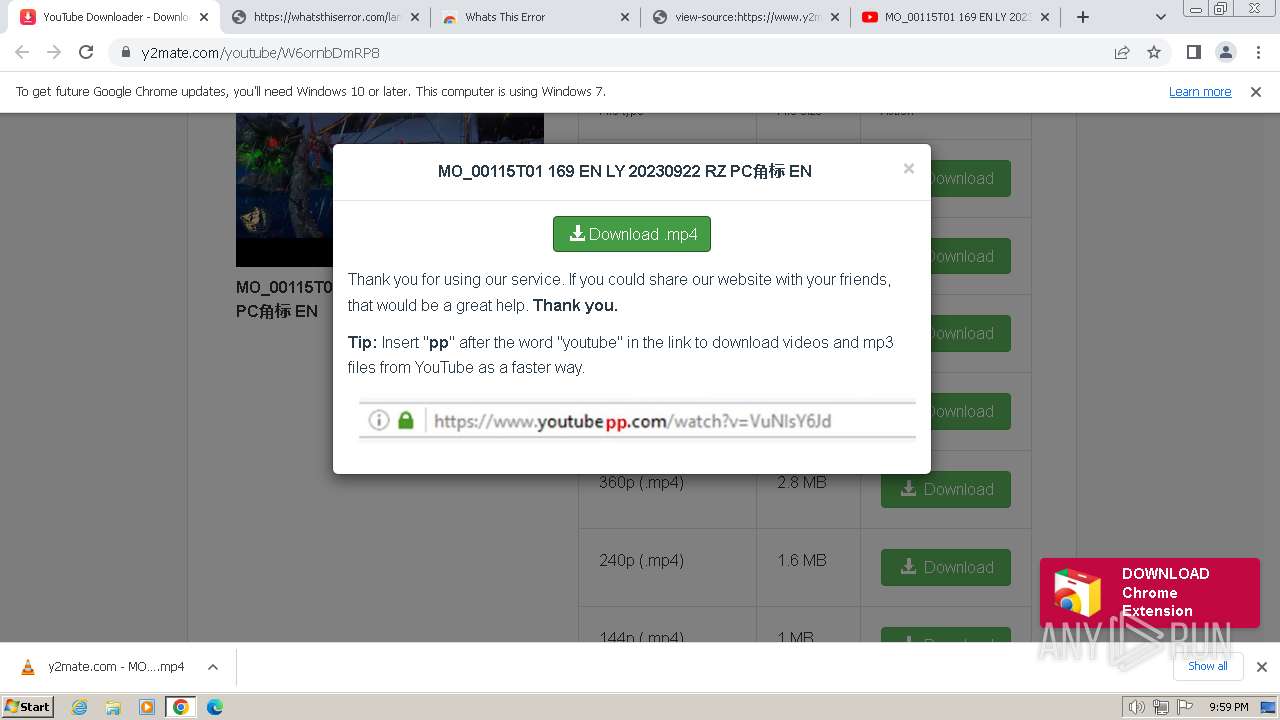This screenshot has height=720, width=1280.
Task: Click Download button for 240p .mp4
Action: [945, 567]
